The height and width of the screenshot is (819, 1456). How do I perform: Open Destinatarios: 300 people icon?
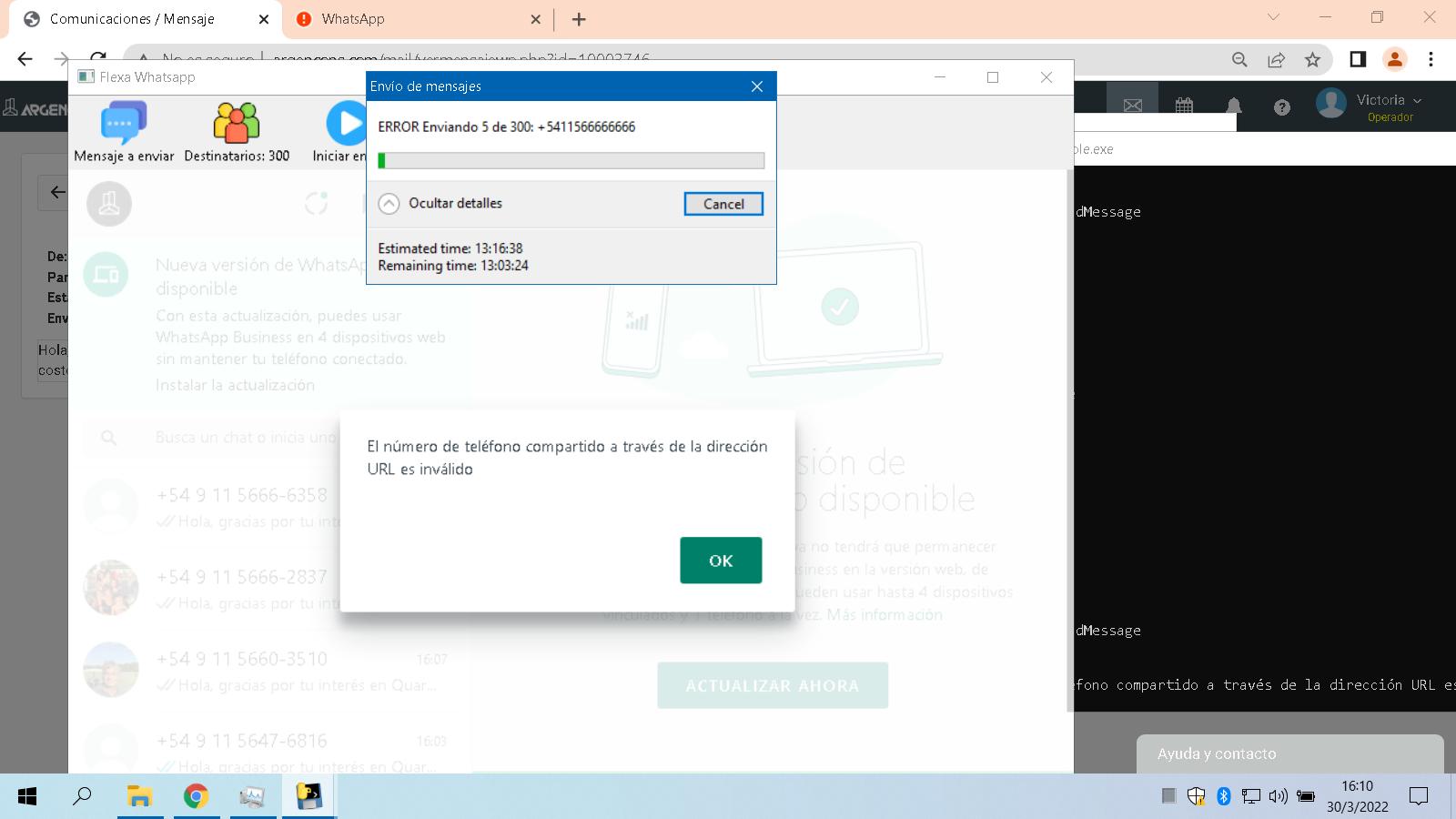(x=237, y=123)
